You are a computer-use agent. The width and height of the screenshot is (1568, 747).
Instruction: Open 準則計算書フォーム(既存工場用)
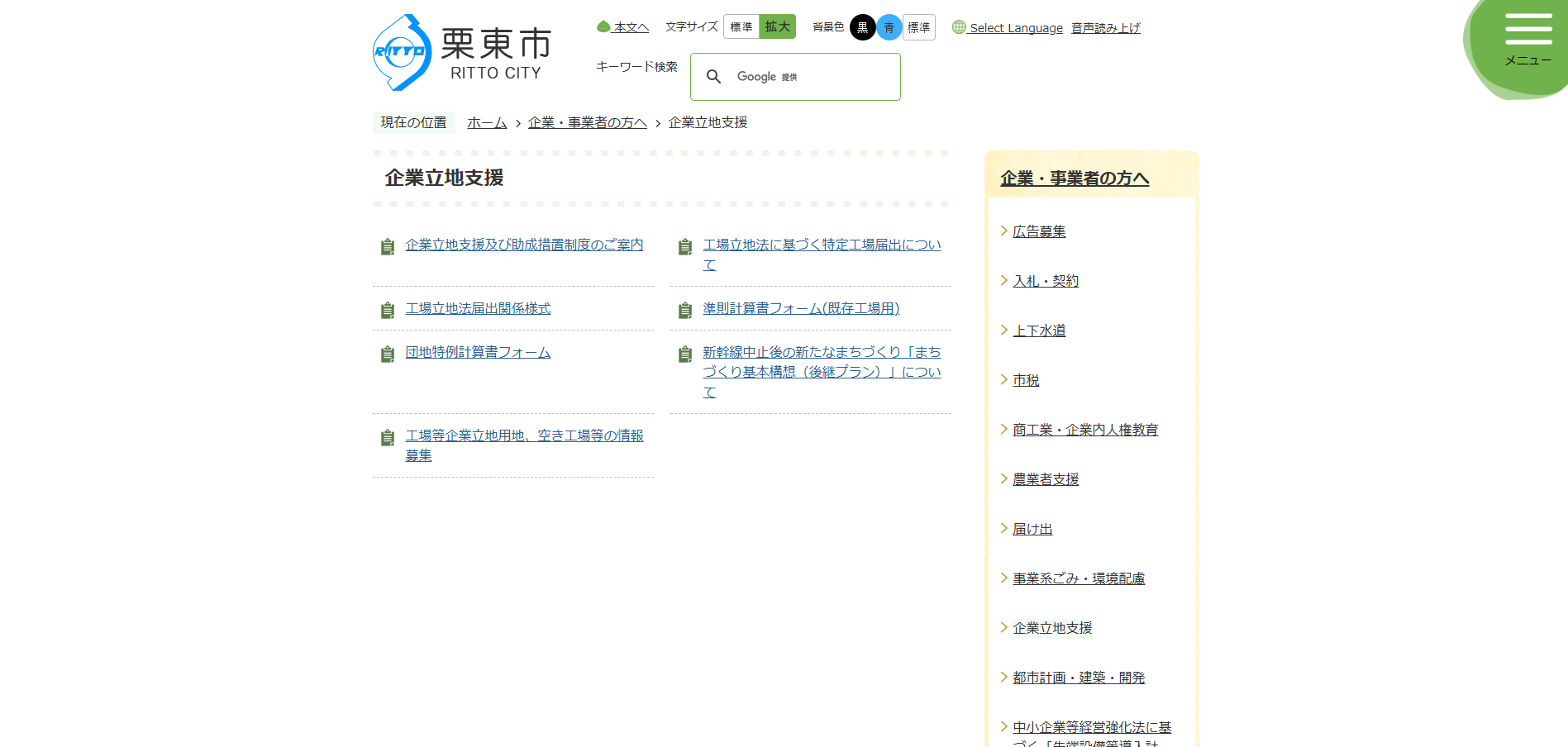pos(801,308)
